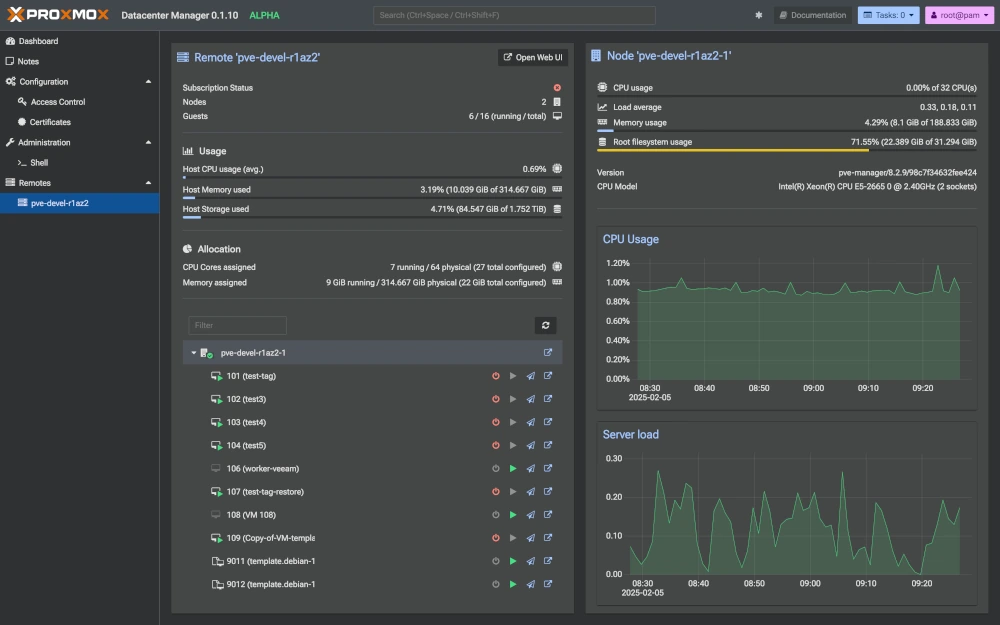Image resolution: width=1000 pixels, height=625 pixels.
Task: Toggle the theme settings icon in header
Action: [758, 15]
